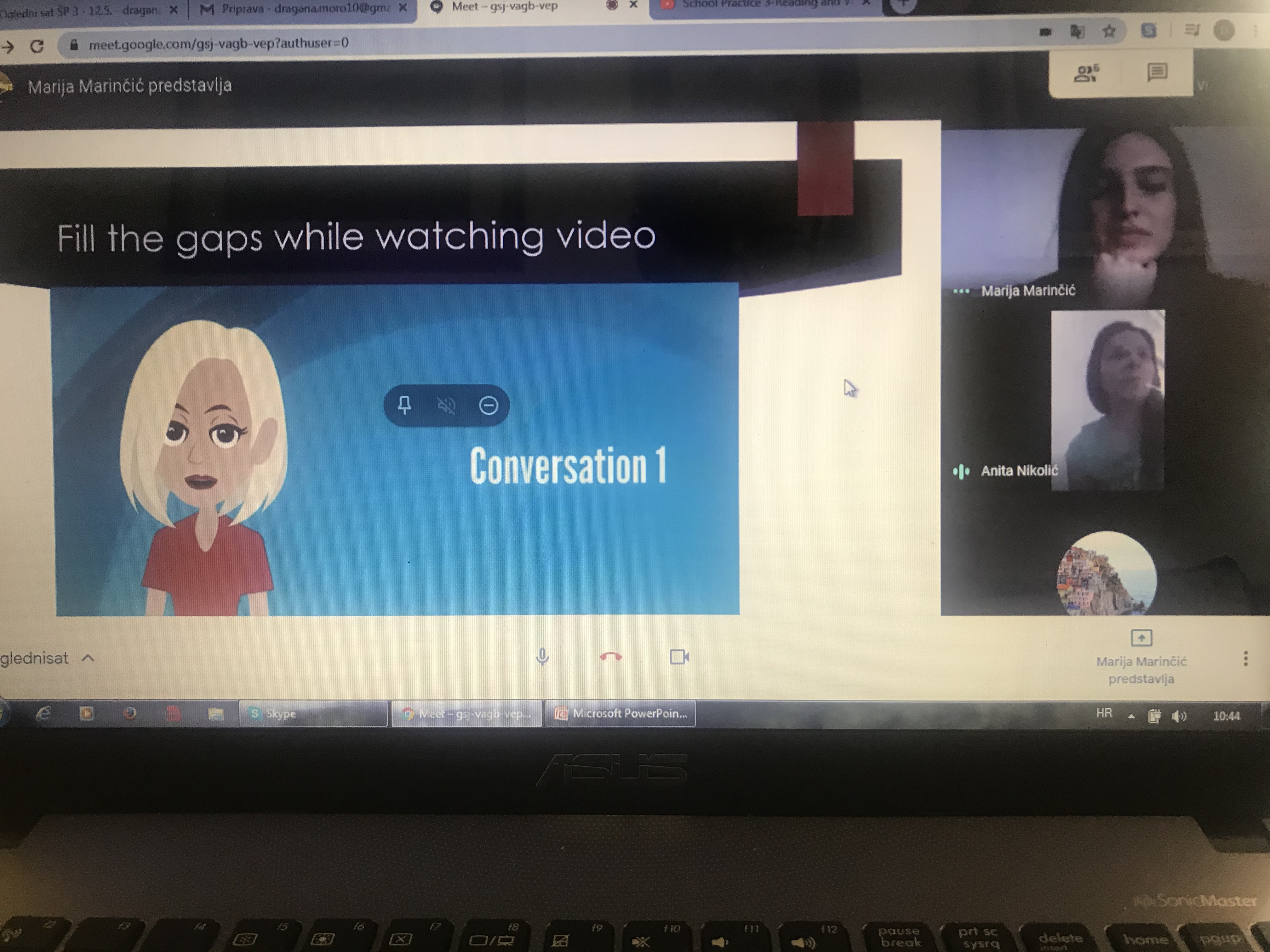
Task: Open the system volume control icon
Action: (1179, 716)
